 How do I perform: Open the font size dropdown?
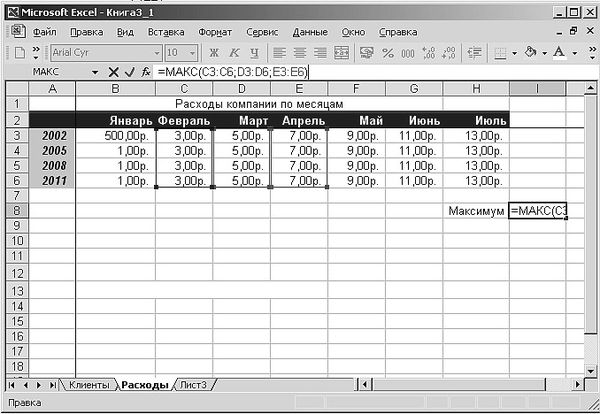[192, 52]
